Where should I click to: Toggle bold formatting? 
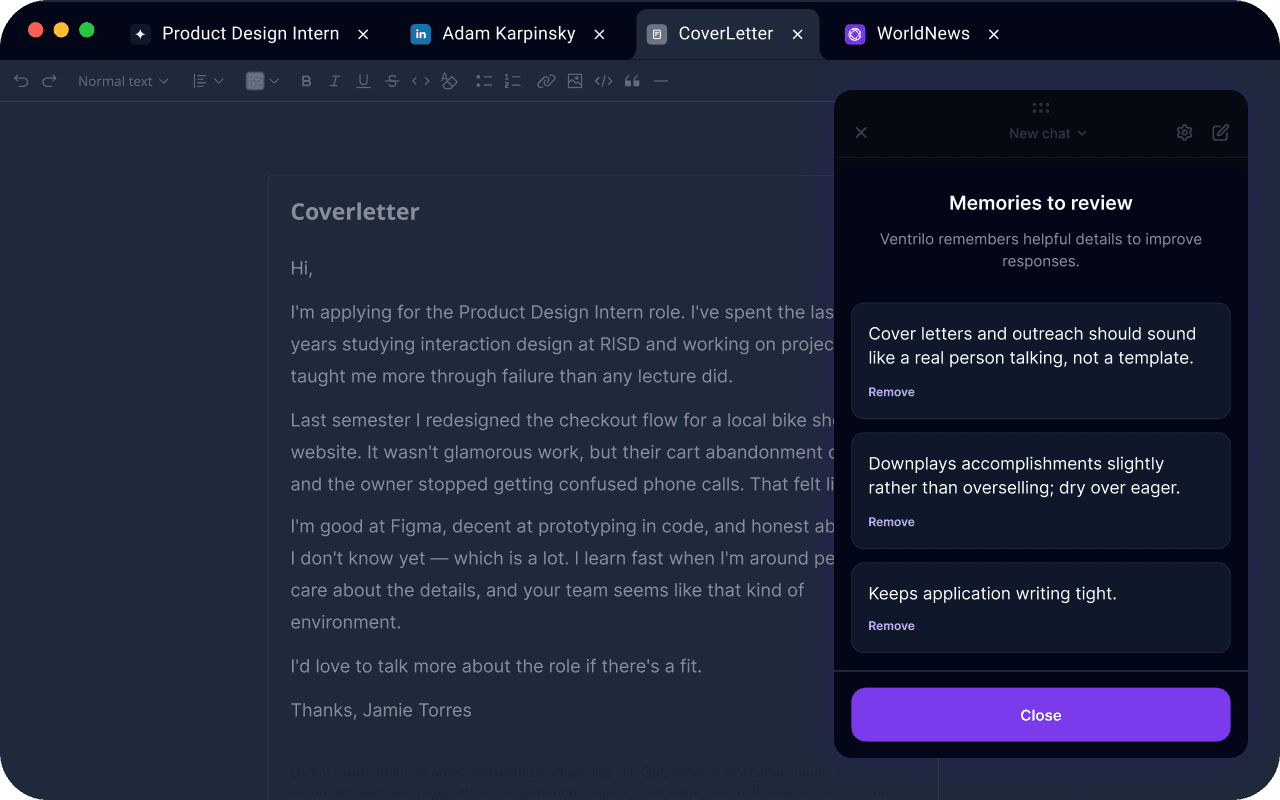pos(306,81)
